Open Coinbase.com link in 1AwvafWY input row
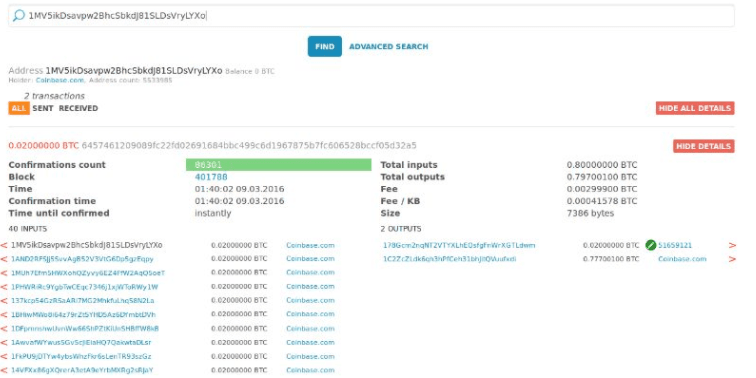The image size is (756, 378). pos(310,343)
